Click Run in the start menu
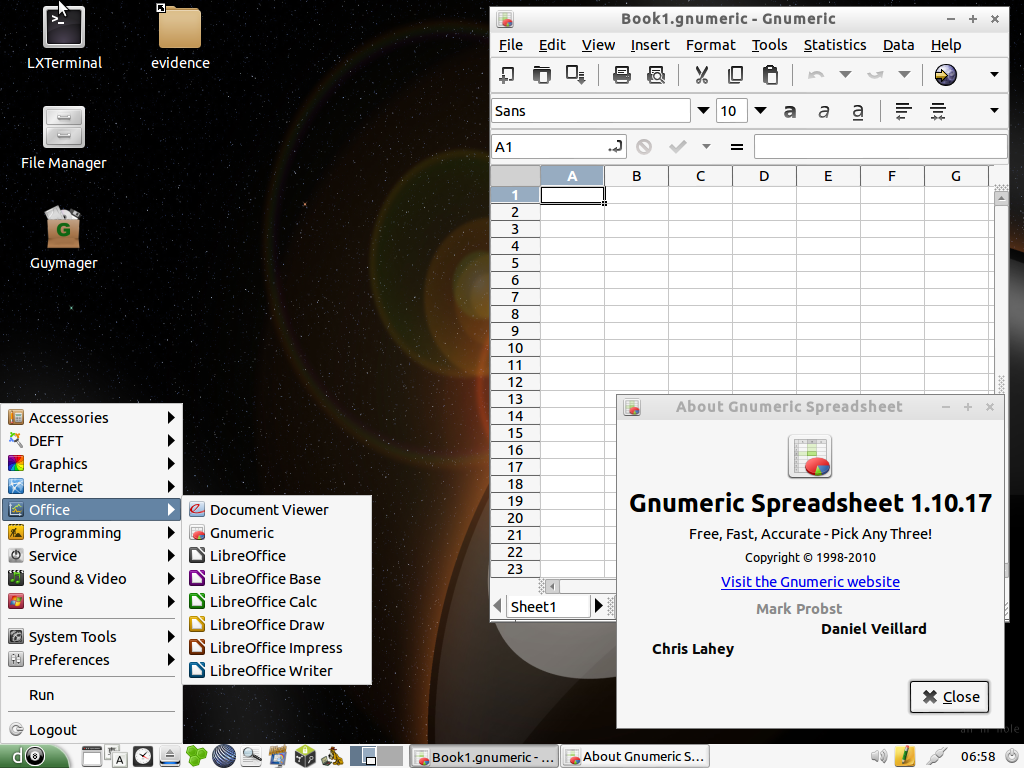 pyautogui.click(x=91, y=695)
